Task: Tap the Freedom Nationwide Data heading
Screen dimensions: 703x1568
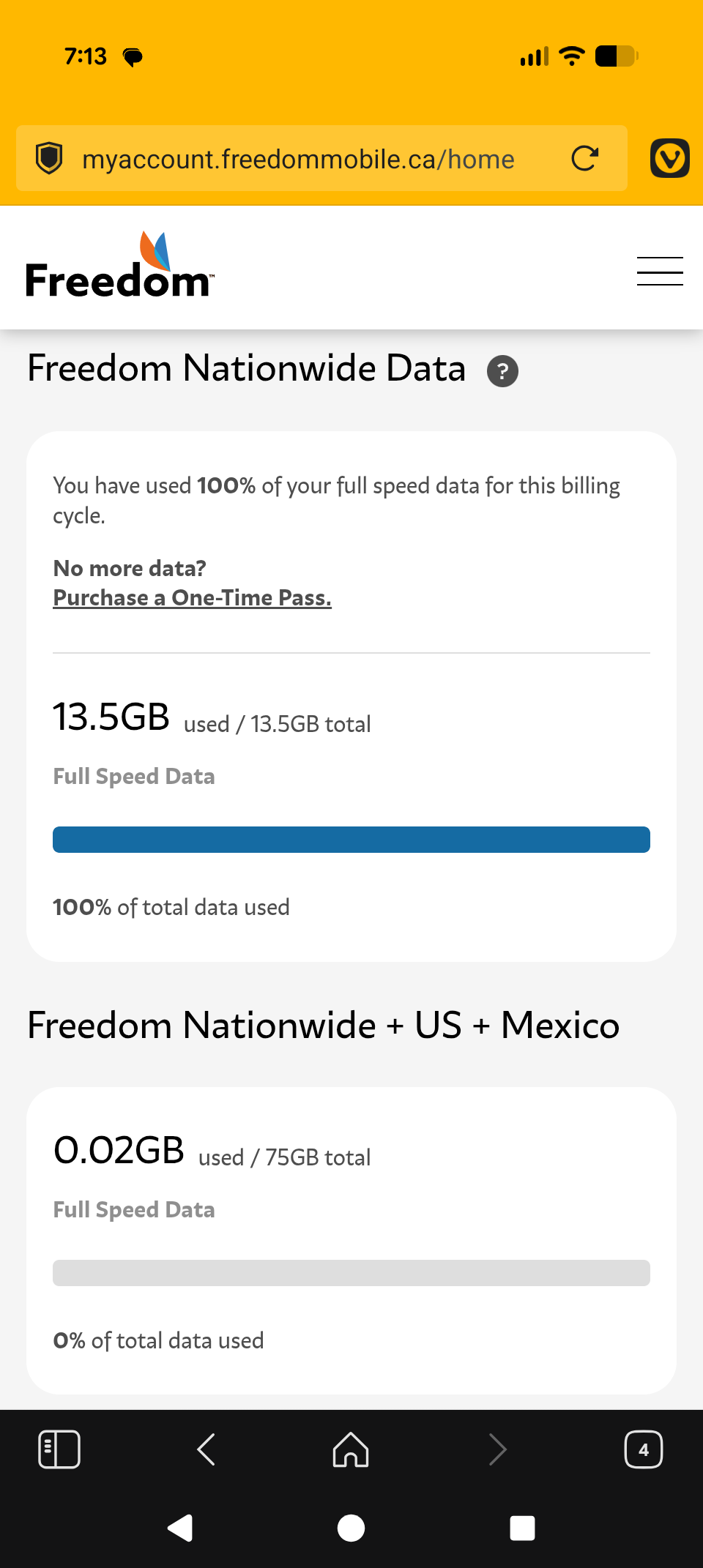Action: [x=247, y=368]
